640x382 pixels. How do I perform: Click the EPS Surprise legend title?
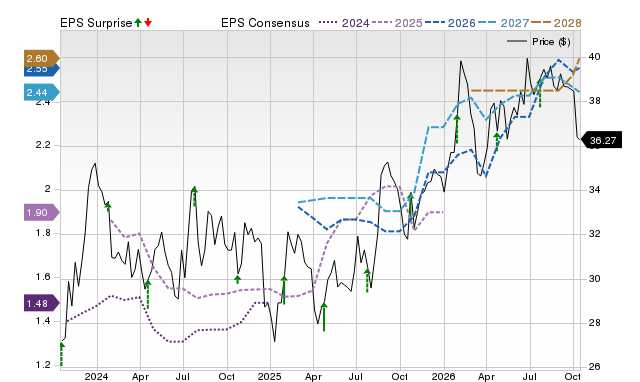96,23
